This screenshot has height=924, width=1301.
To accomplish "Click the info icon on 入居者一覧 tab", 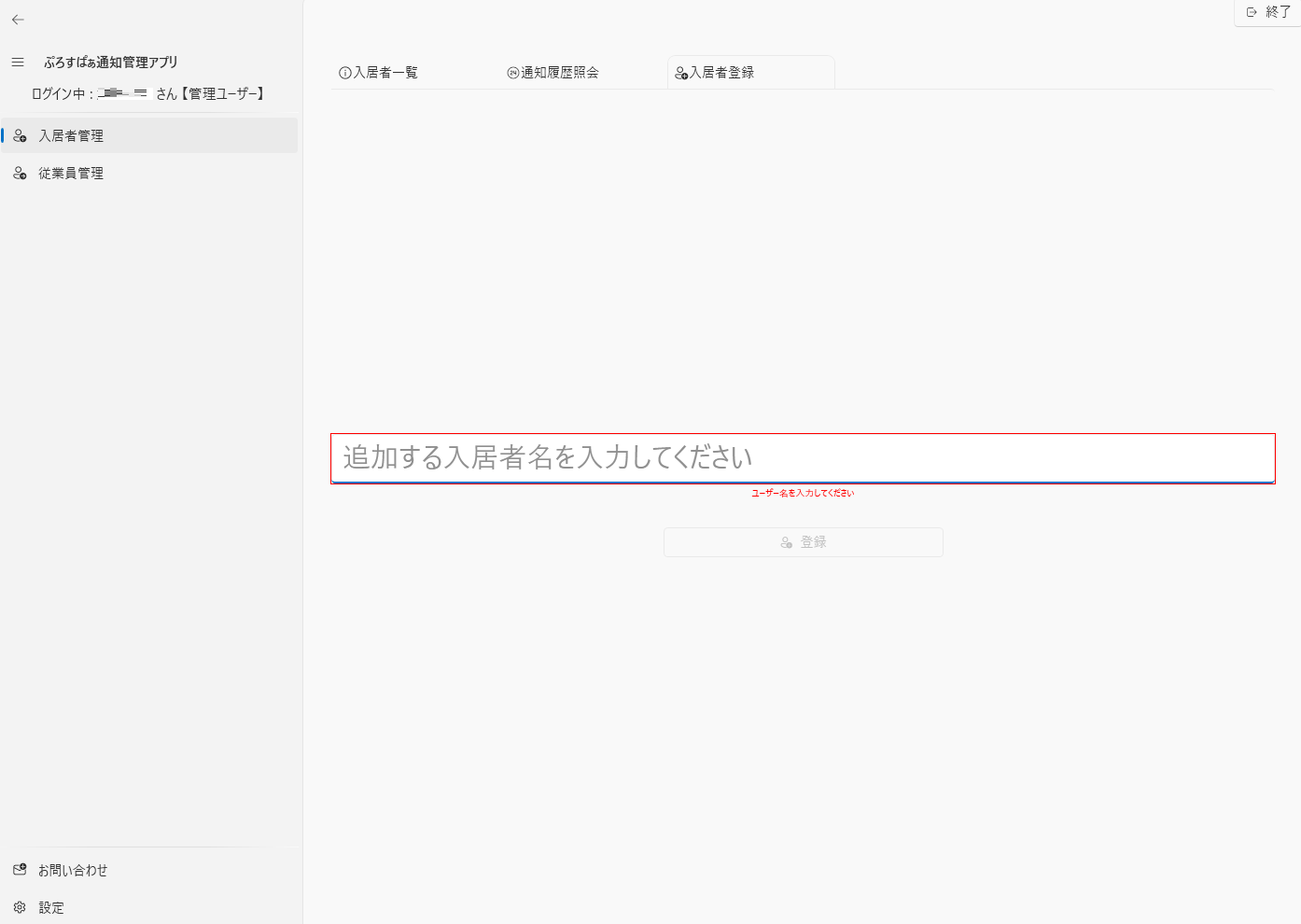I will tap(344, 73).
